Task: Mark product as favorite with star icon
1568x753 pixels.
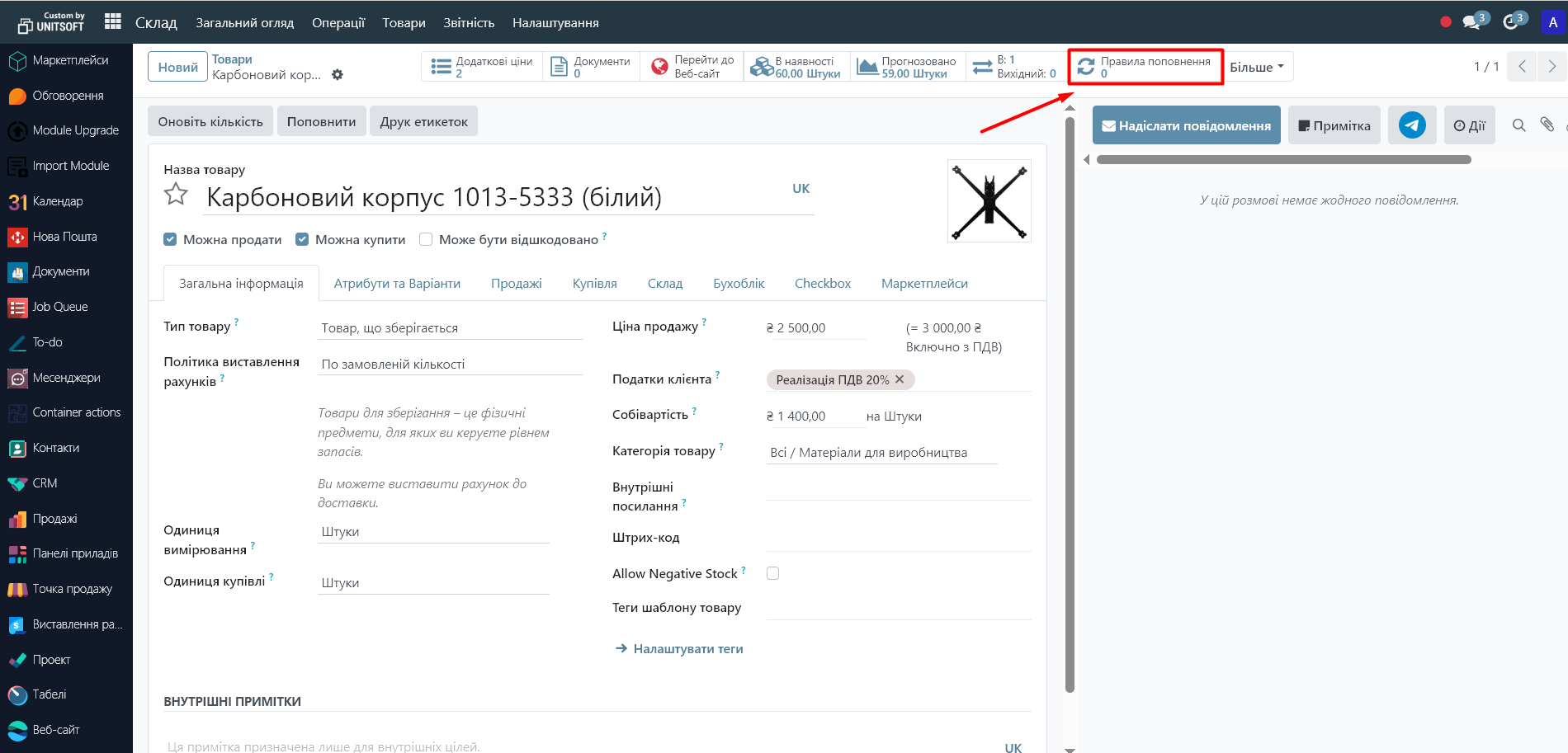Action: [x=176, y=195]
